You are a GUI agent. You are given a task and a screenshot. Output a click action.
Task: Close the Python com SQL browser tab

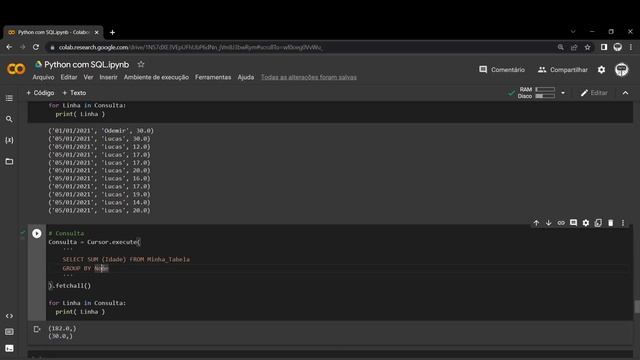pos(97,32)
